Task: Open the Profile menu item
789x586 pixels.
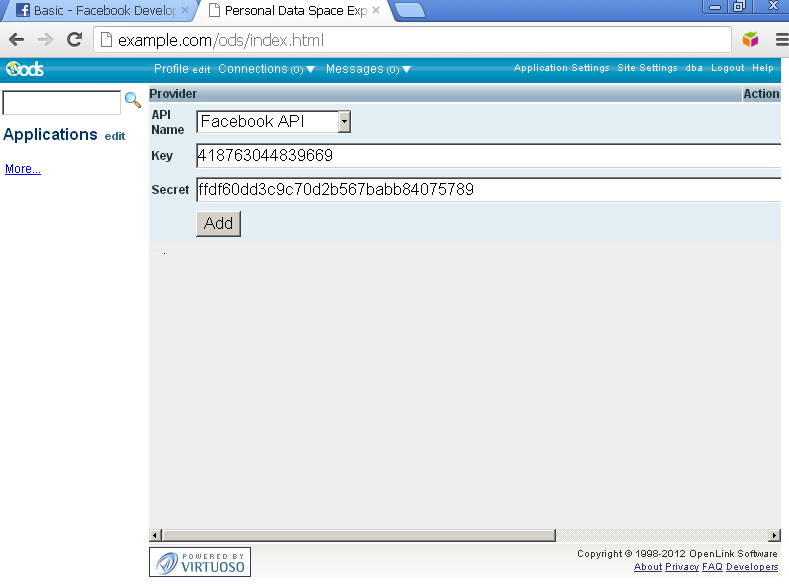Action: pyautogui.click(x=171, y=69)
